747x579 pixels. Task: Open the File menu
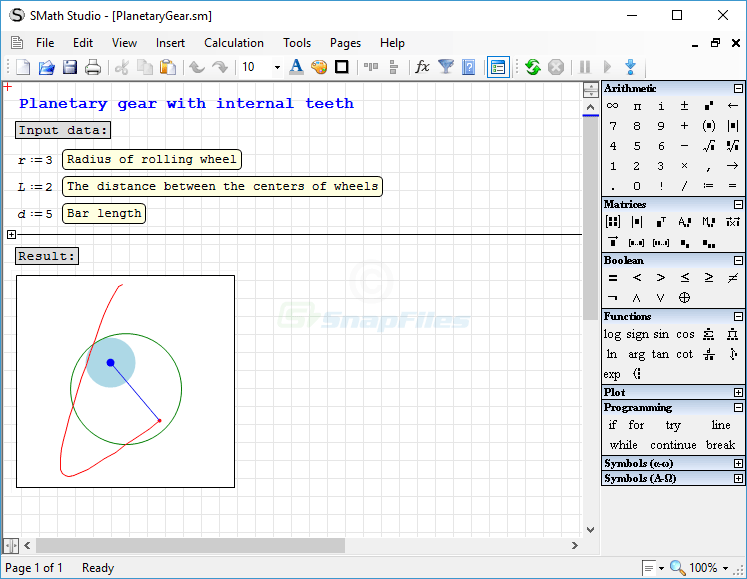(x=45, y=43)
